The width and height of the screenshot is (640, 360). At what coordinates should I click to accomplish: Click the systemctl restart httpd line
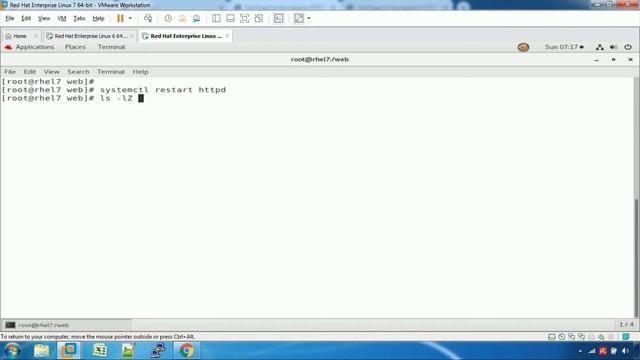coord(113,90)
